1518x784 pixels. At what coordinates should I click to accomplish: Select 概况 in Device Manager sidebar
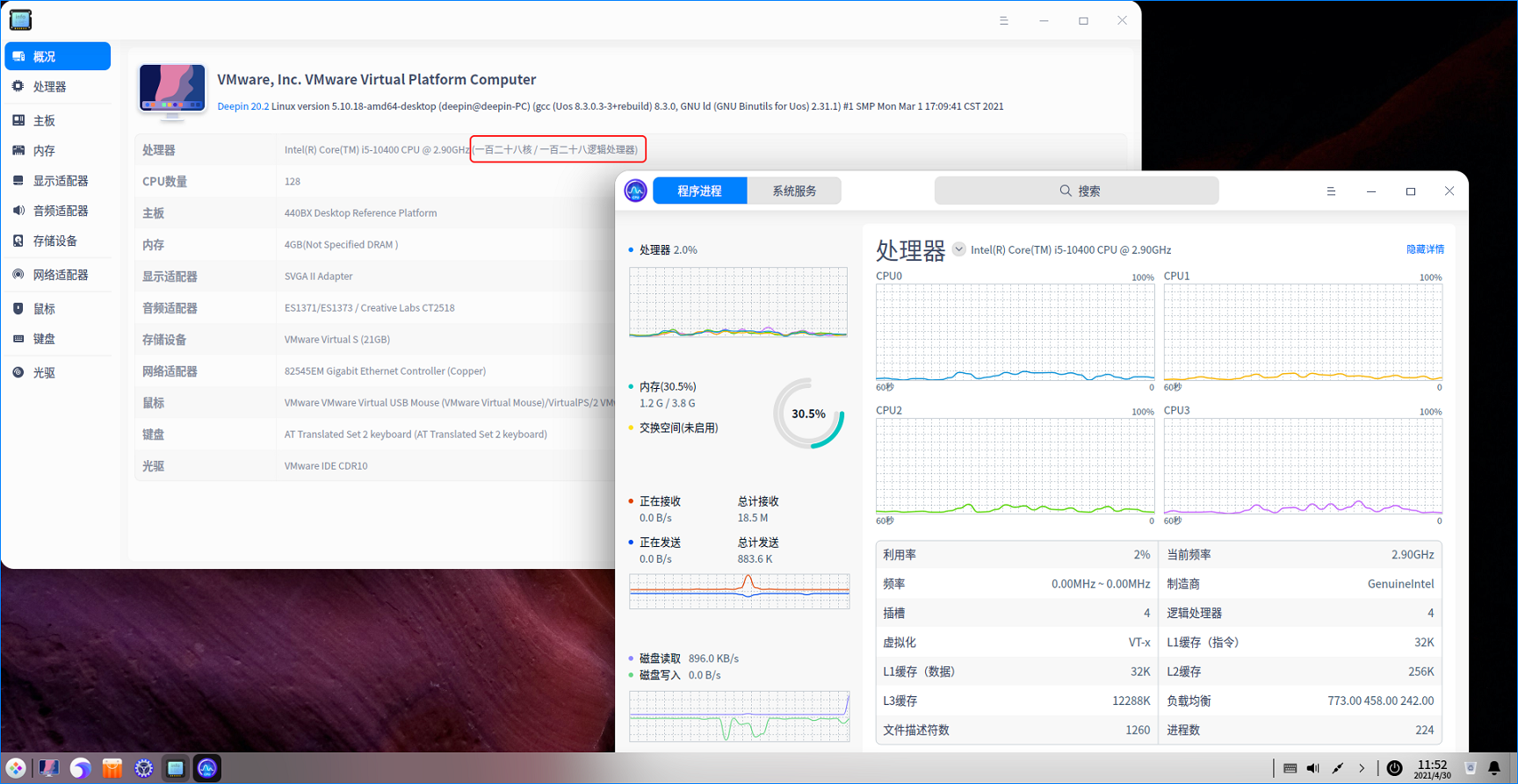pyautogui.click(x=58, y=56)
